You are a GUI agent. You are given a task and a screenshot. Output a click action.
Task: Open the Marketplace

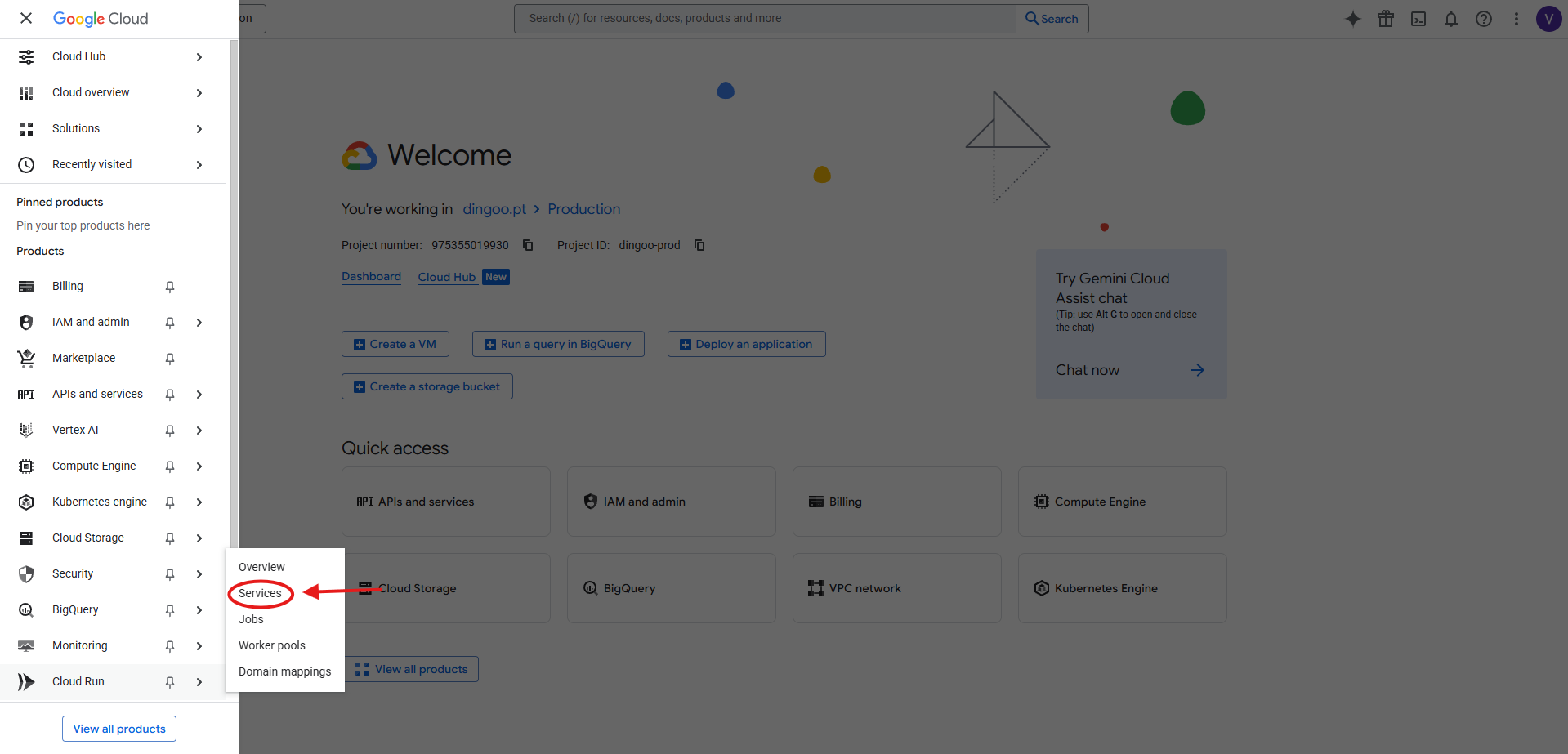(x=83, y=357)
